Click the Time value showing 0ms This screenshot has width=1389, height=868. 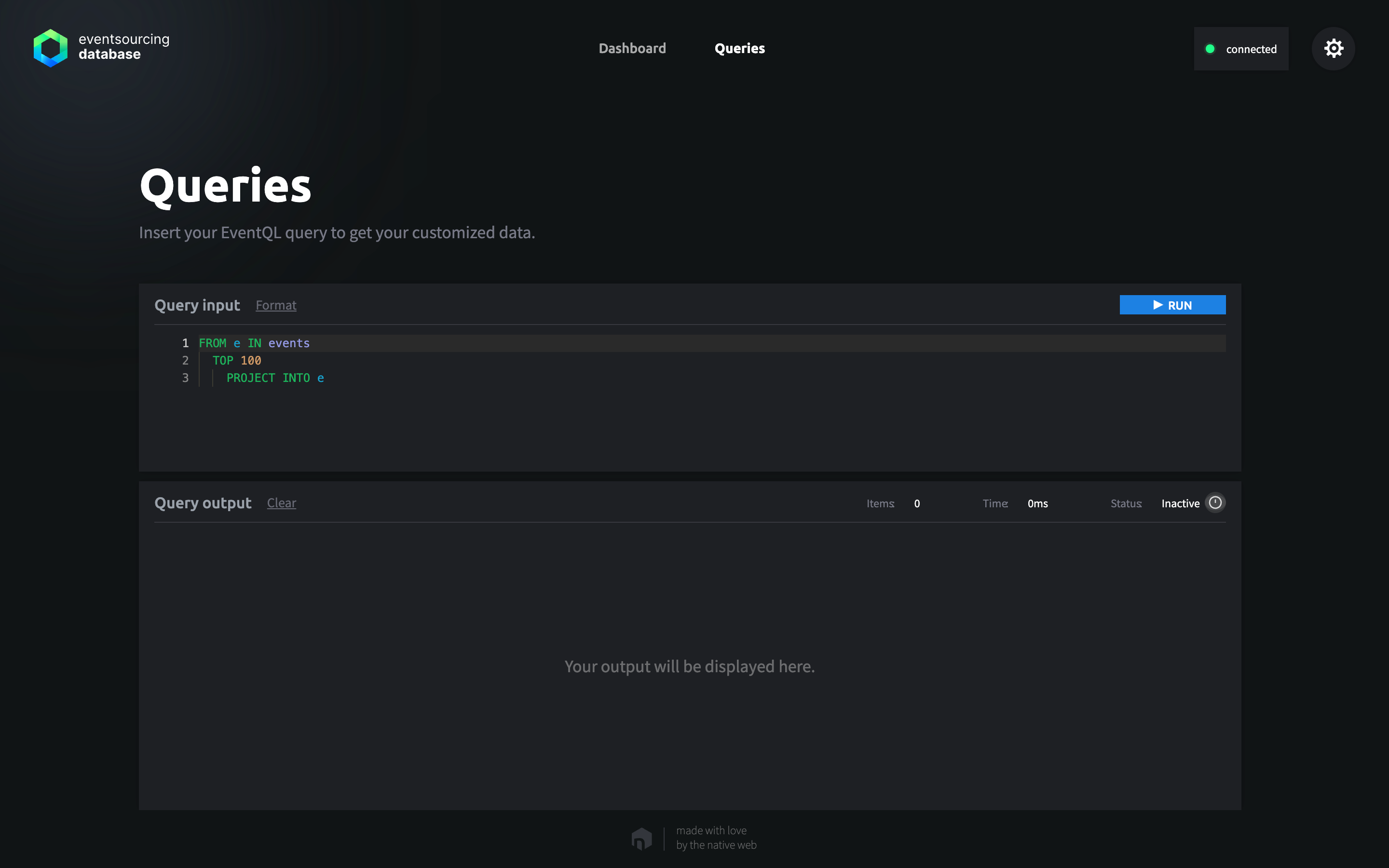[x=1038, y=503]
